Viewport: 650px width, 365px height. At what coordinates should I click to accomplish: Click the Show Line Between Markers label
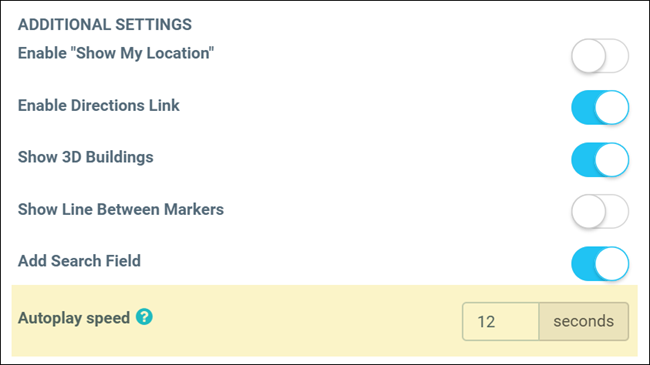coord(121,209)
